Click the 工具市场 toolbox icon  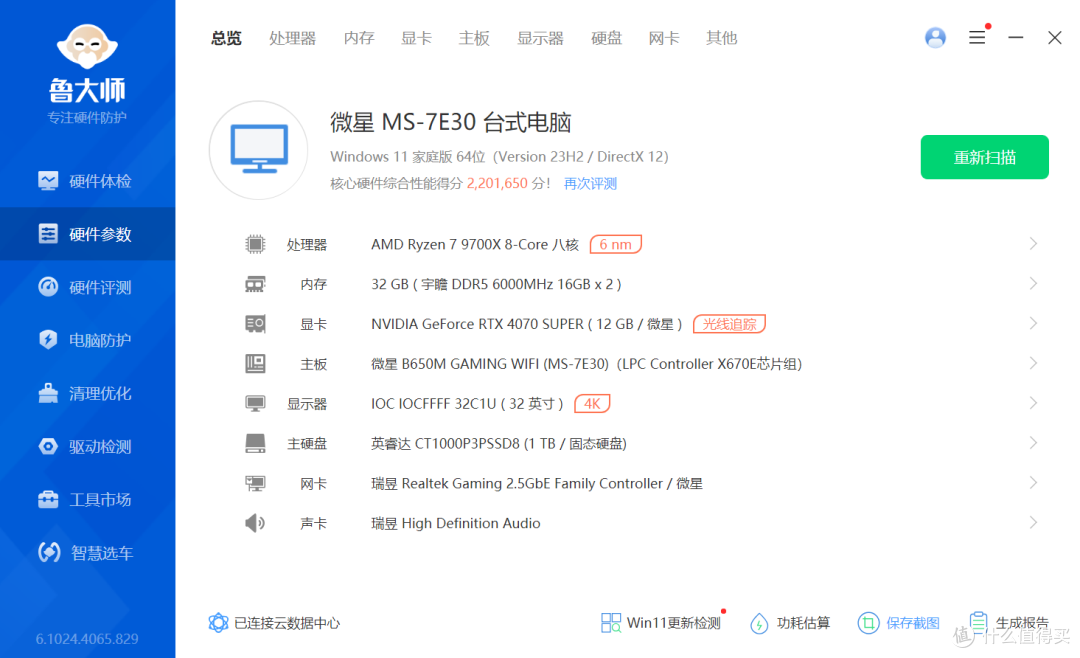point(48,499)
